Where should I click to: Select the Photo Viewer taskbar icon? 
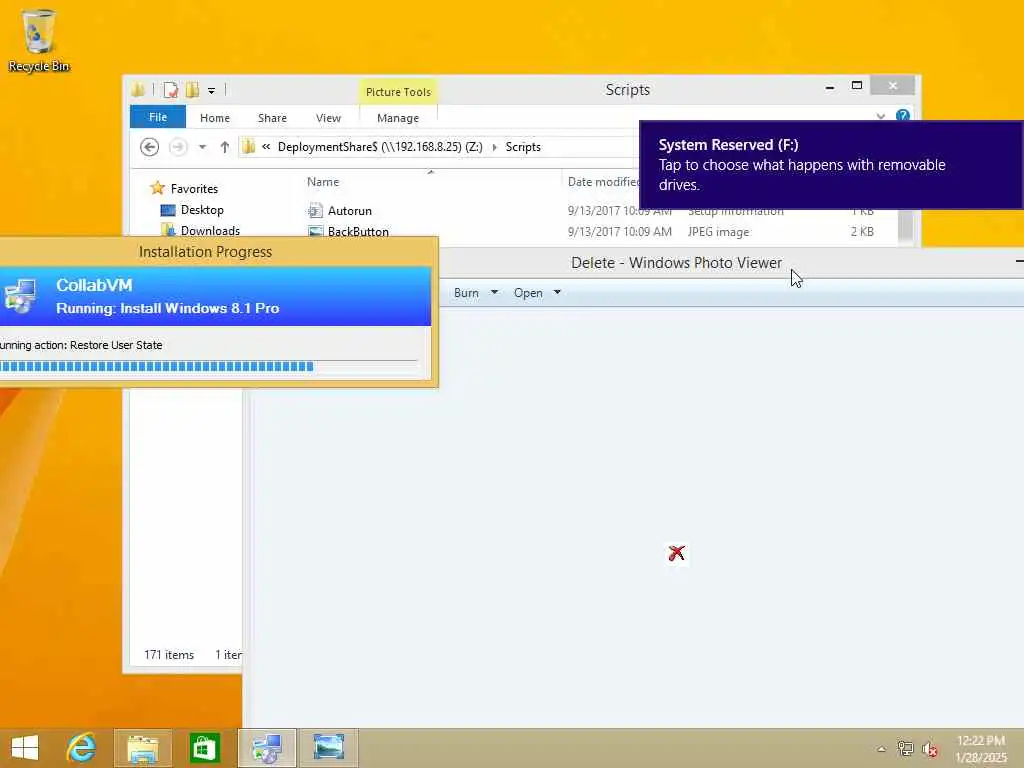(x=328, y=748)
